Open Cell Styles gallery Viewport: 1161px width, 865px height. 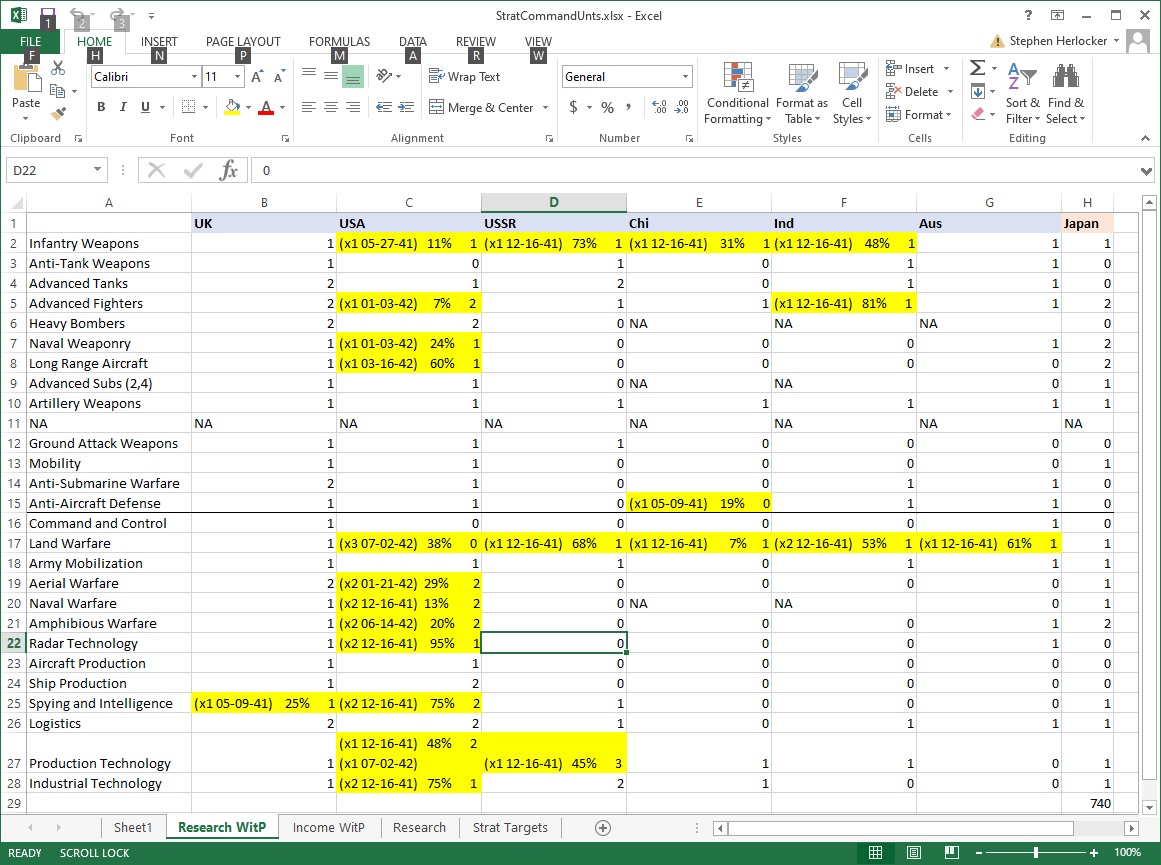(851, 94)
